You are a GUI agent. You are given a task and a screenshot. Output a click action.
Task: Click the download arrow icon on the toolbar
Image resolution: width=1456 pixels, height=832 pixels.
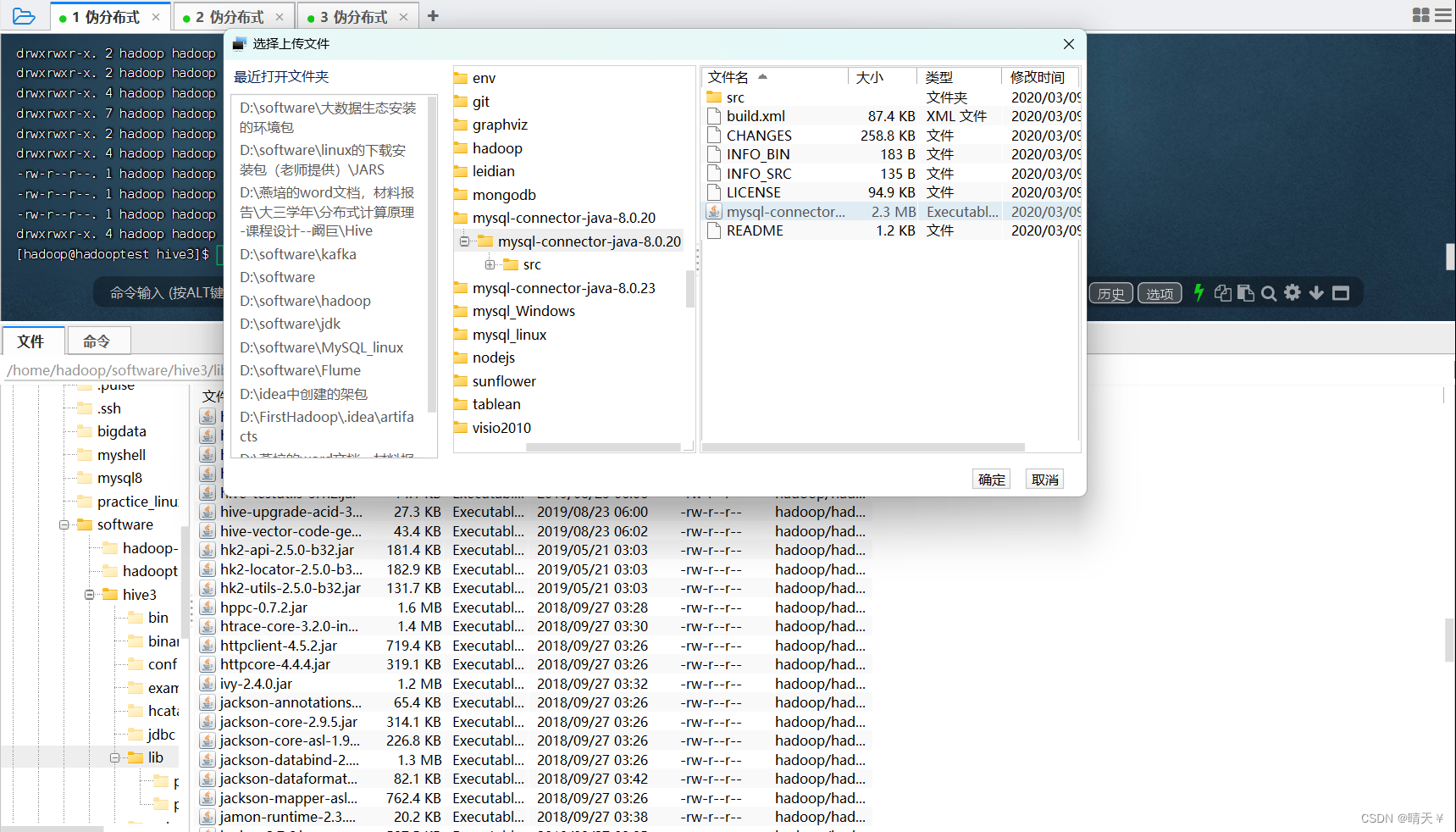coord(1316,292)
